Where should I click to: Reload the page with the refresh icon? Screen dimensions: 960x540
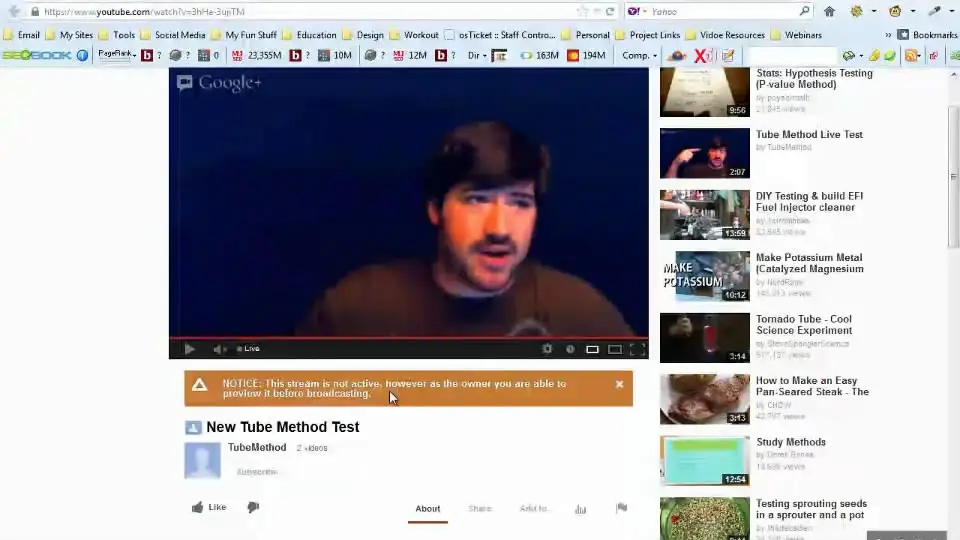click(x=610, y=11)
